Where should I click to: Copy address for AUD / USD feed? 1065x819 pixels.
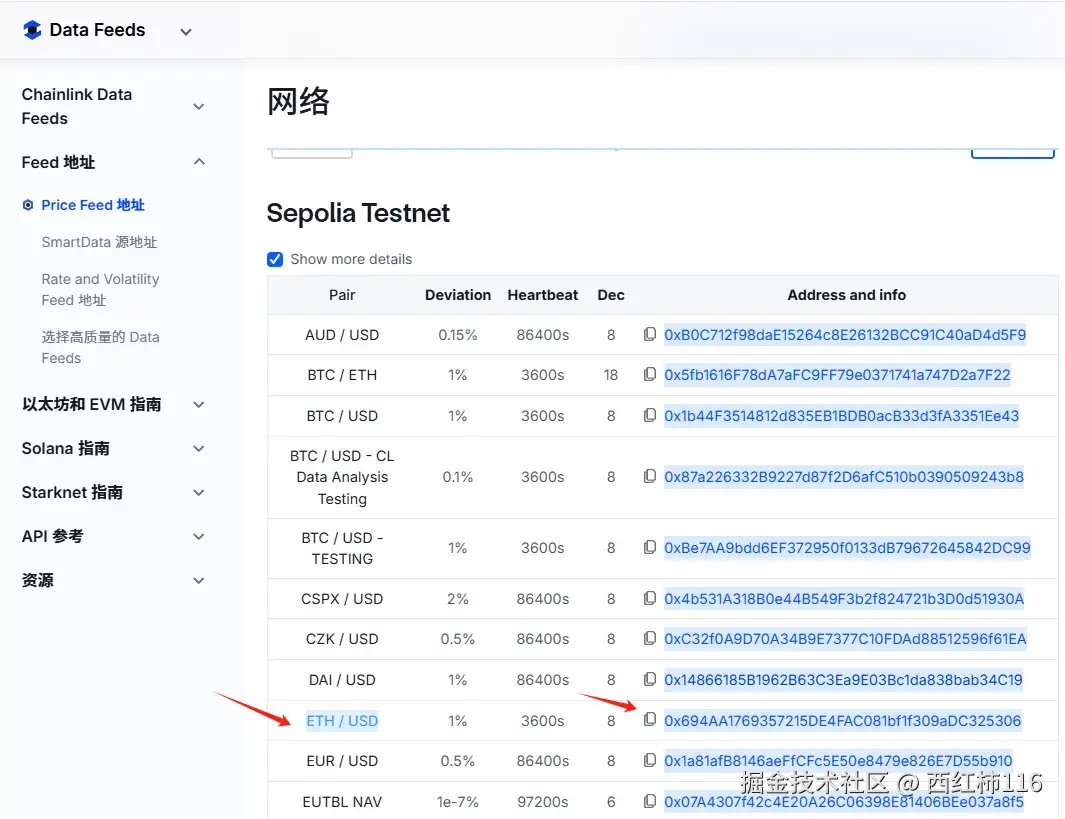point(649,334)
